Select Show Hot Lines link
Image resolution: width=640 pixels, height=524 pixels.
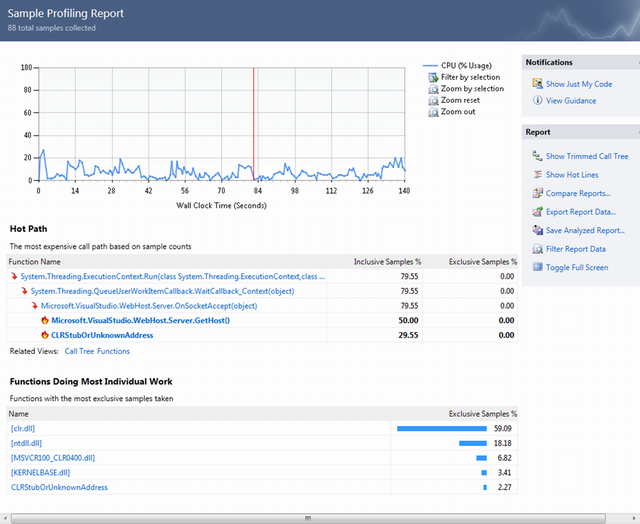pyautogui.click(x=572, y=175)
